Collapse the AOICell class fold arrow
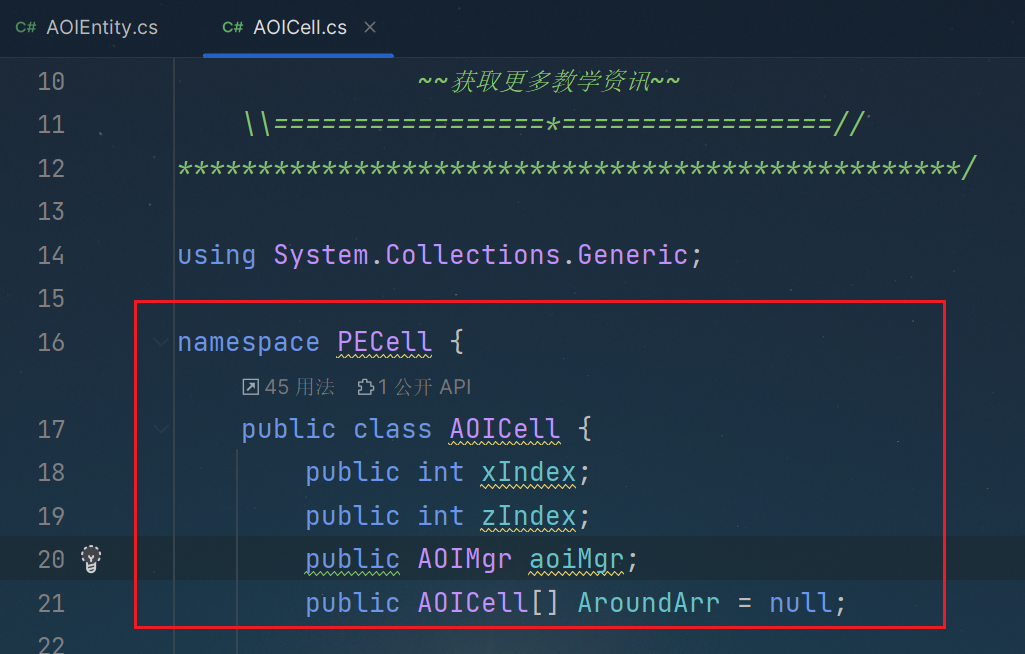Viewport: 1025px width, 654px height. (160, 430)
